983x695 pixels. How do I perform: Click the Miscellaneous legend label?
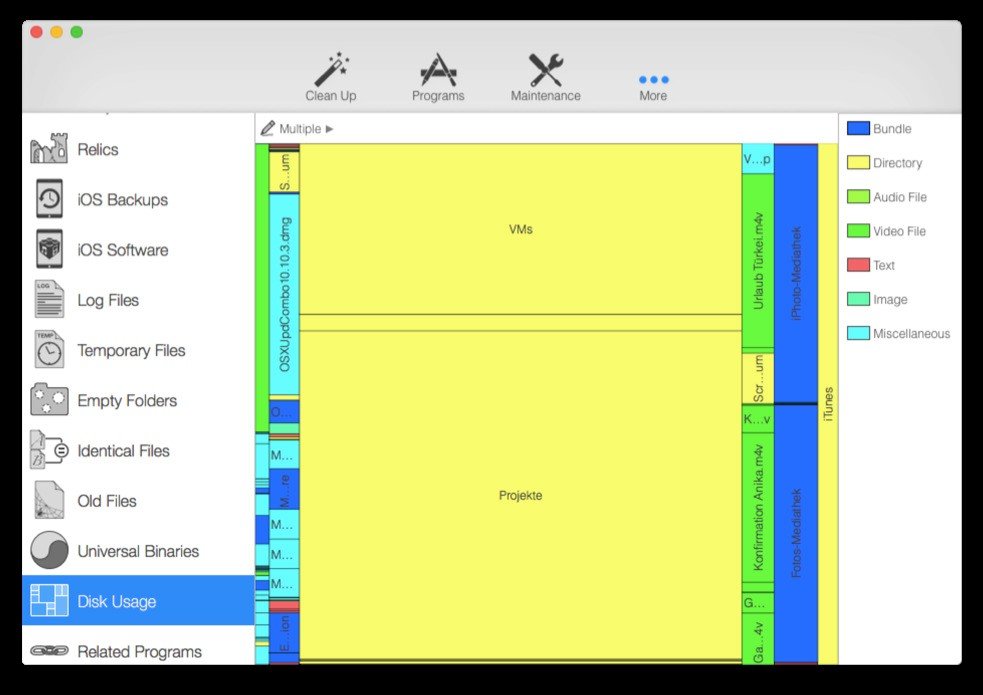(912, 333)
